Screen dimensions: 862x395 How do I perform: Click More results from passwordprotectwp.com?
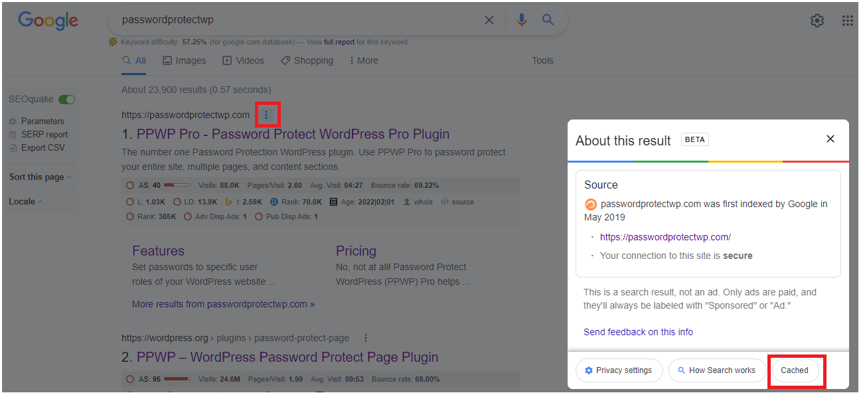click(x=223, y=304)
